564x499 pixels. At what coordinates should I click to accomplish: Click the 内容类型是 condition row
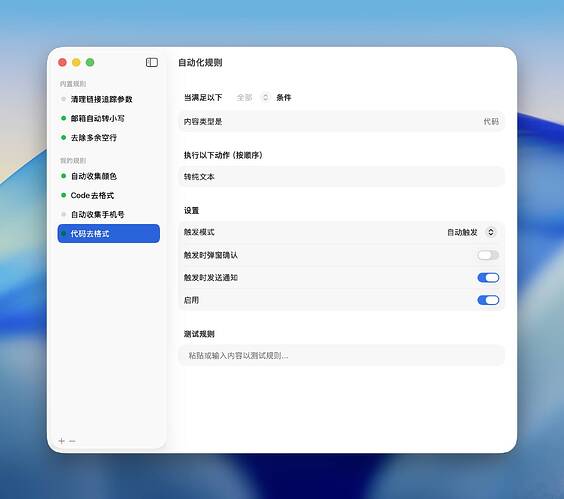coord(341,122)
